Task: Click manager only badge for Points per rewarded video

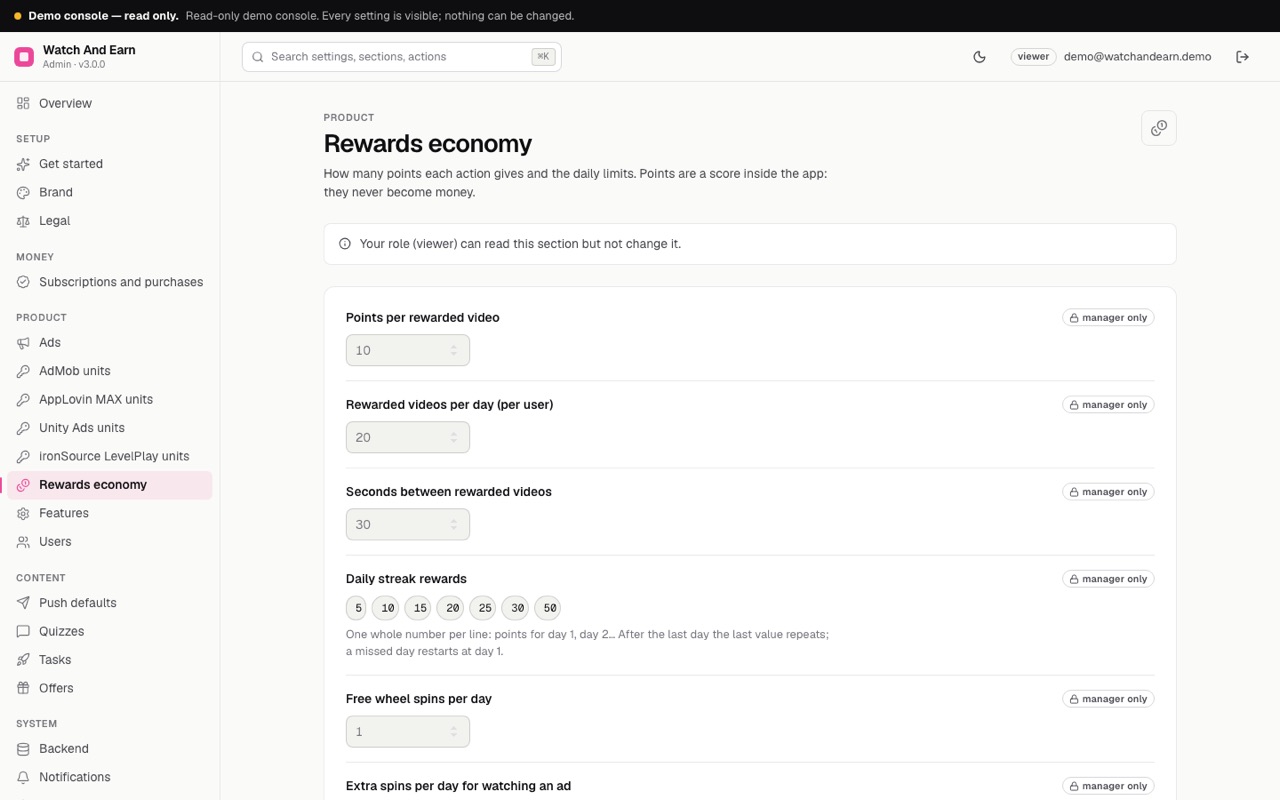Action: [1108, 318]
